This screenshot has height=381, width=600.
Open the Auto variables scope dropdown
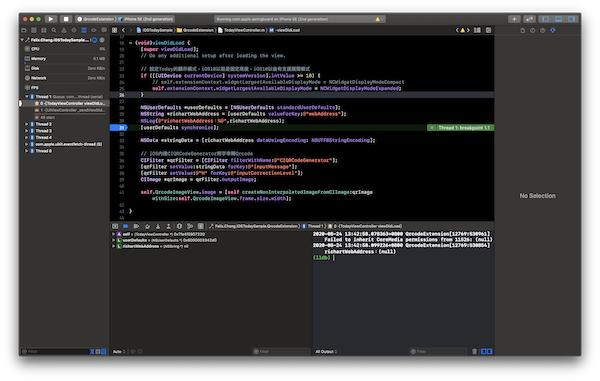[x=119, y=352]
